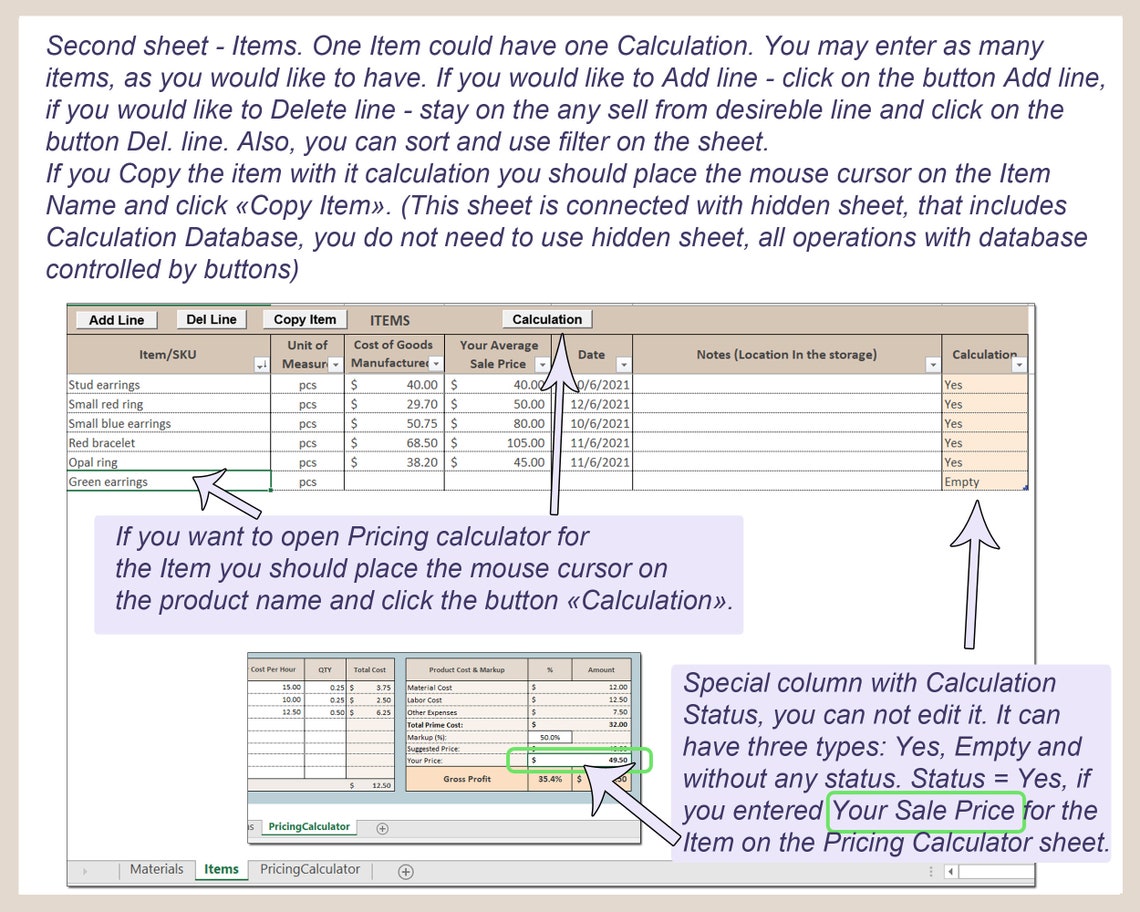The height and width of the screenshot is (912, 1140).
Task: Click the Add new sheet plus icon
Action: [405, 869]
